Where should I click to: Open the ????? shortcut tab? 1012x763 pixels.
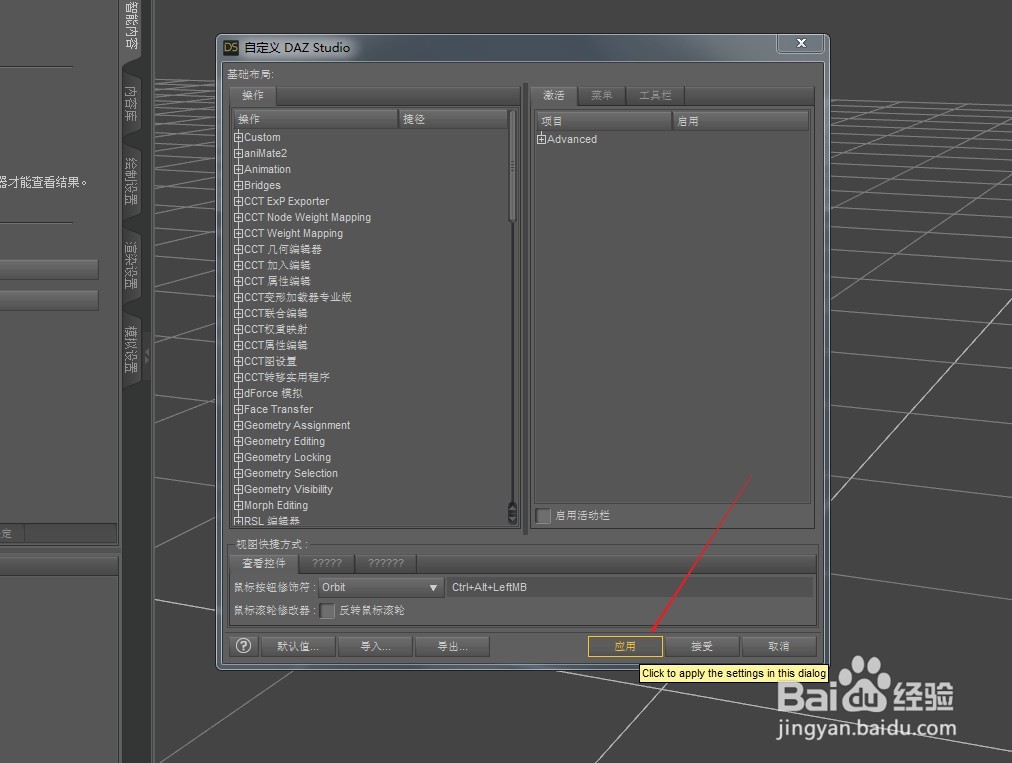pyautogui.click(x=327, y=564)
